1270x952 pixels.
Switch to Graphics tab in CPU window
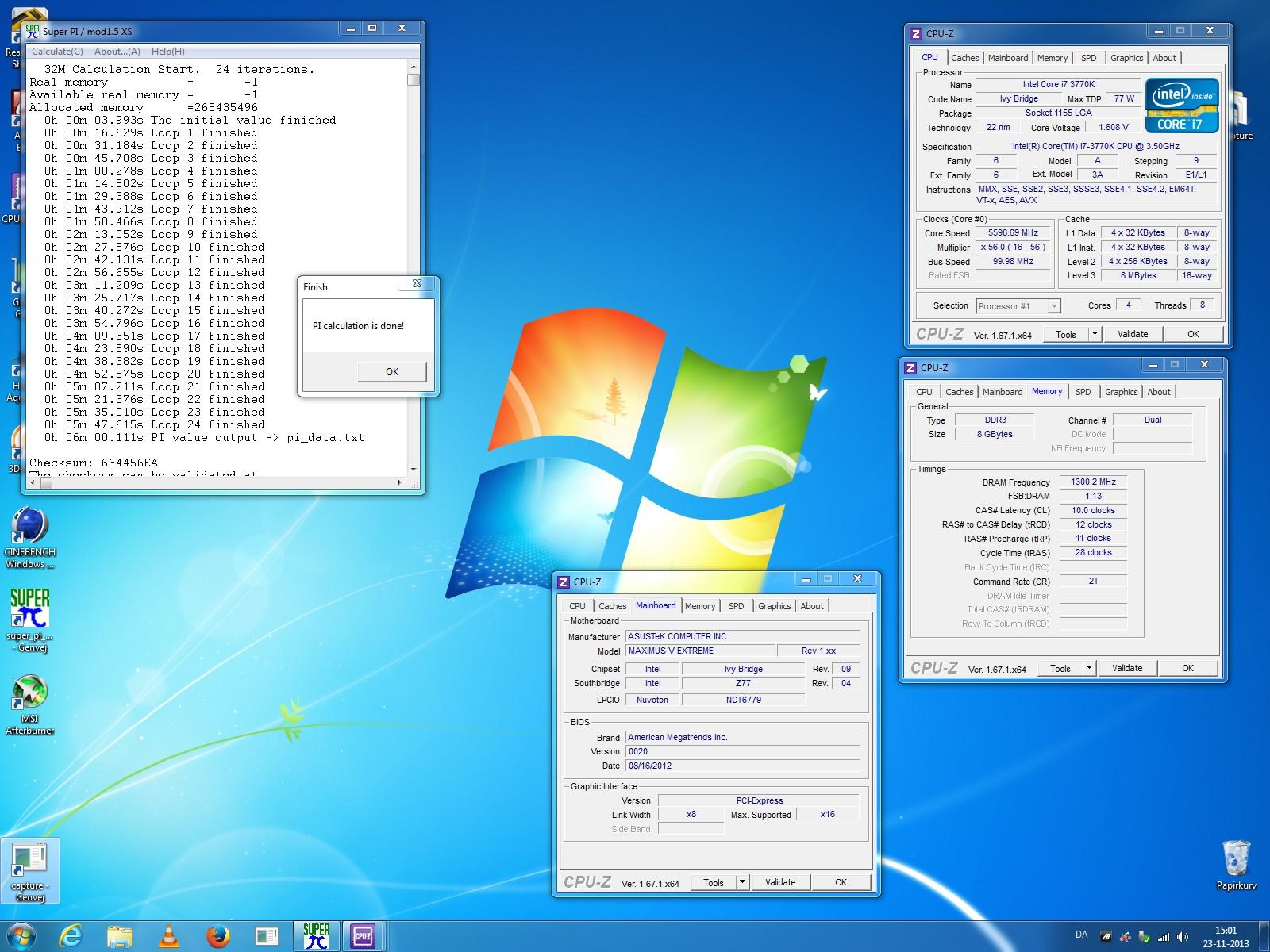tap(1126, 58)
